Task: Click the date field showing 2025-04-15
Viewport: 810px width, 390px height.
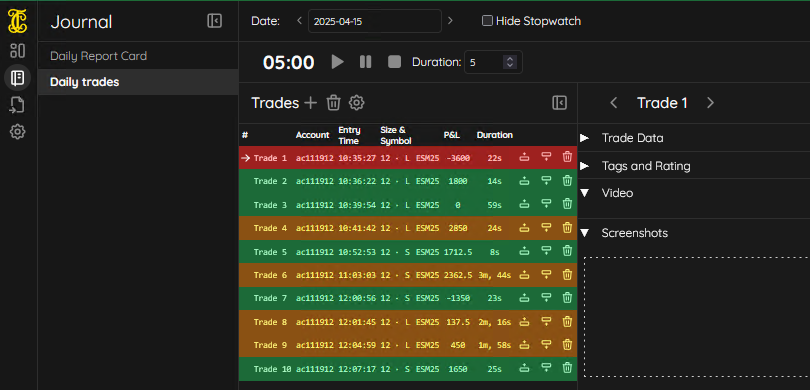Action: tap(375, 21)
